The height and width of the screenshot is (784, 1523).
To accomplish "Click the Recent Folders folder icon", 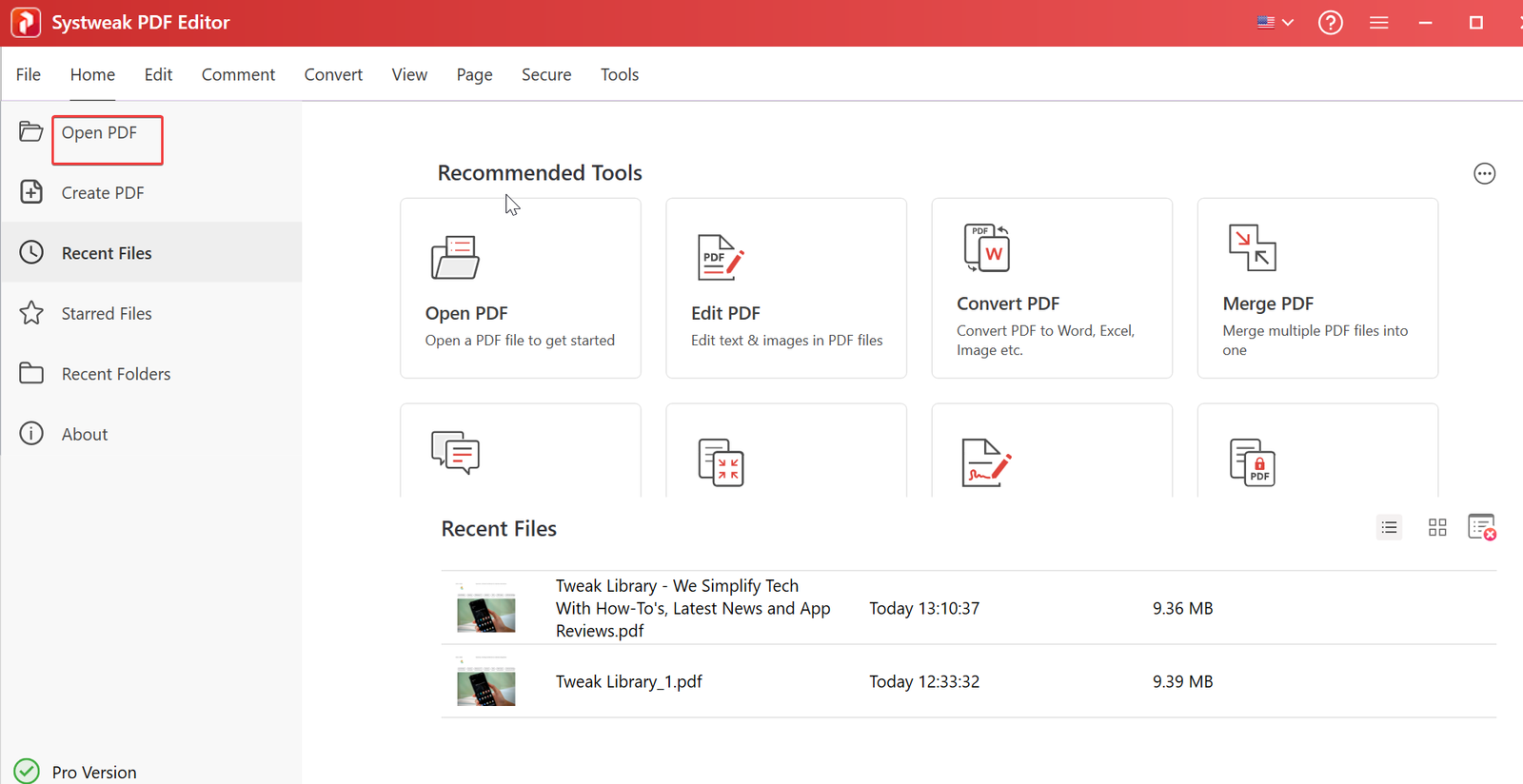I will click(31, 373).
